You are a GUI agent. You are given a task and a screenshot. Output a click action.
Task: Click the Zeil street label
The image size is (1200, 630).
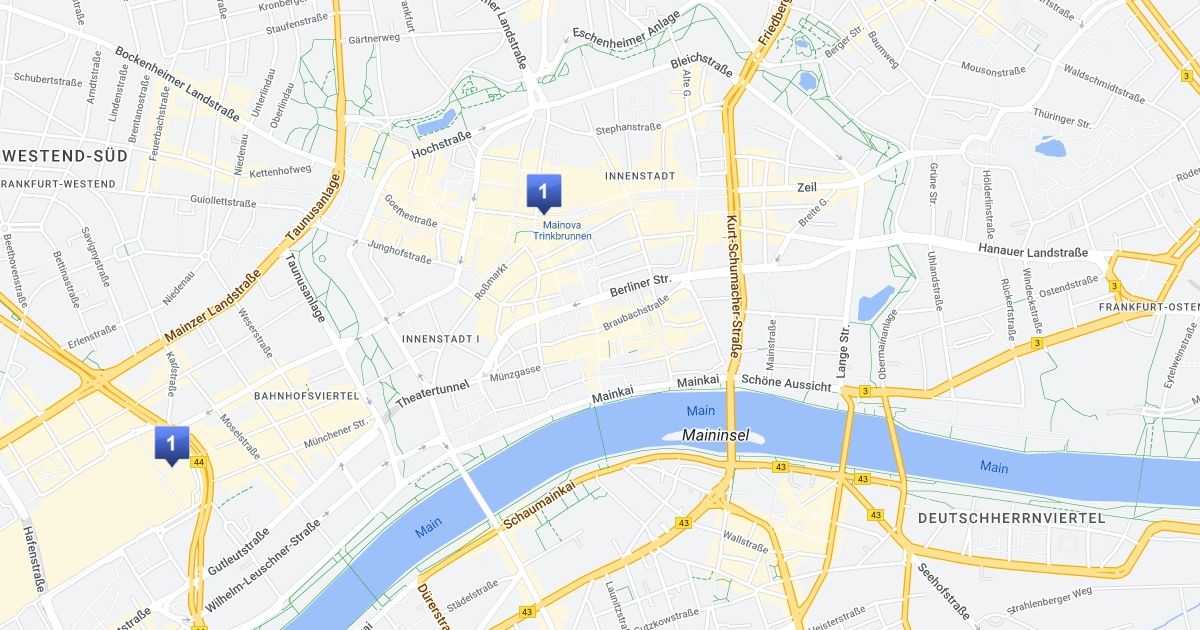(807, 188)
